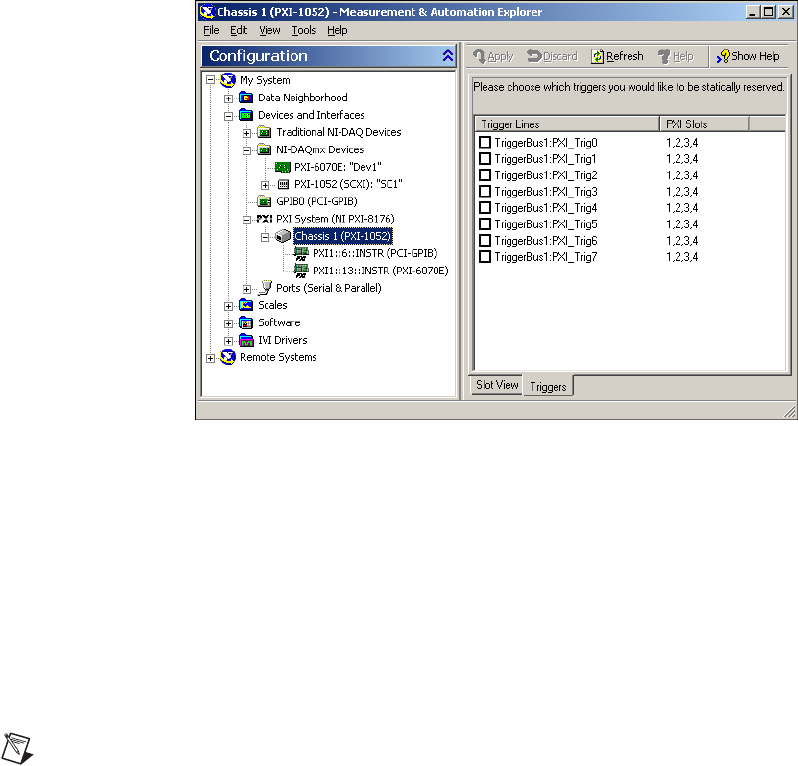Open the Edit menu
Image resolution: width=798 pixels, height=766 pixels.
238,30
